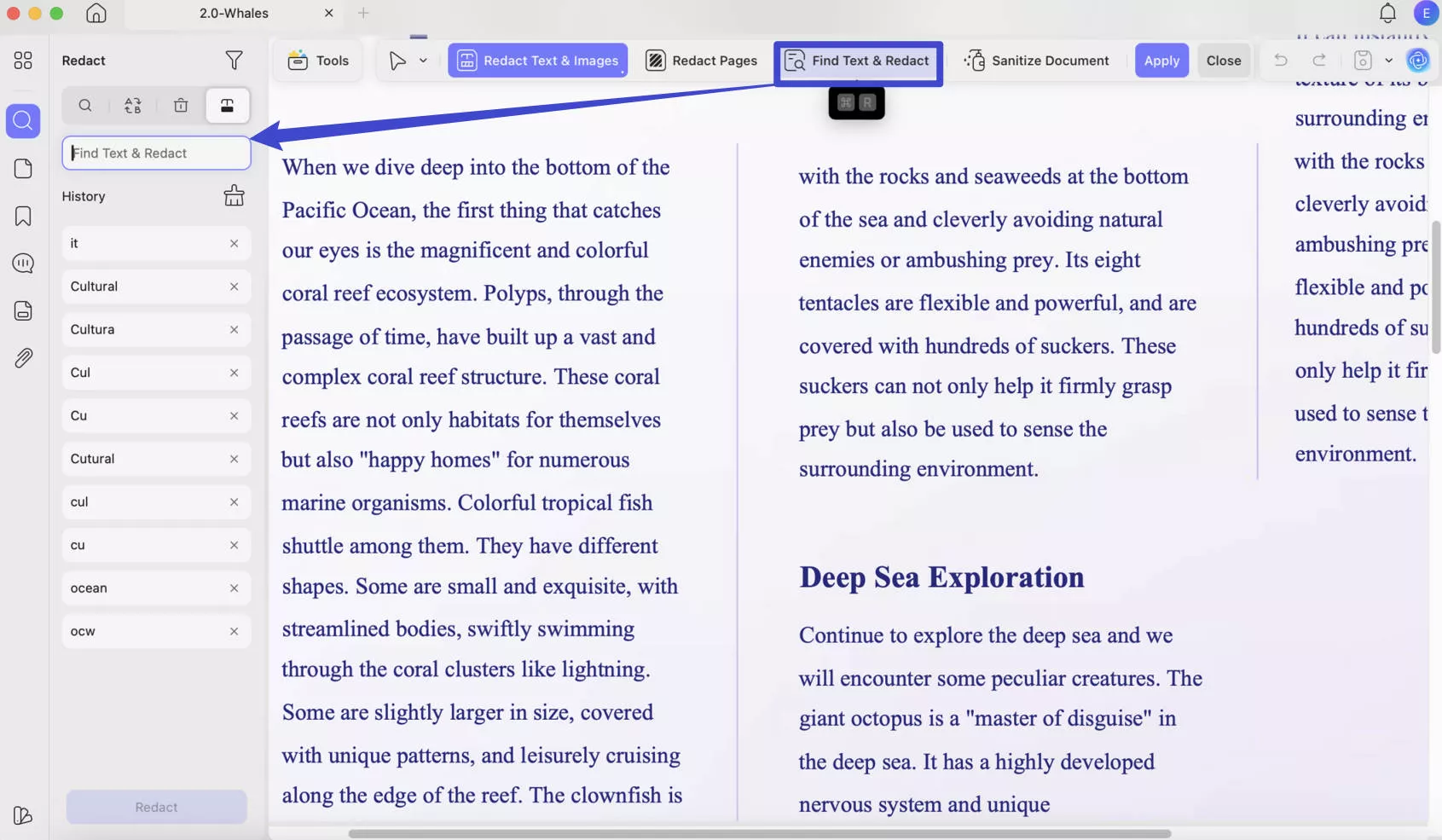1442x840 pixels.
Task: Open the comments panel in the left sidebar
Action: (x=22, y=263)
